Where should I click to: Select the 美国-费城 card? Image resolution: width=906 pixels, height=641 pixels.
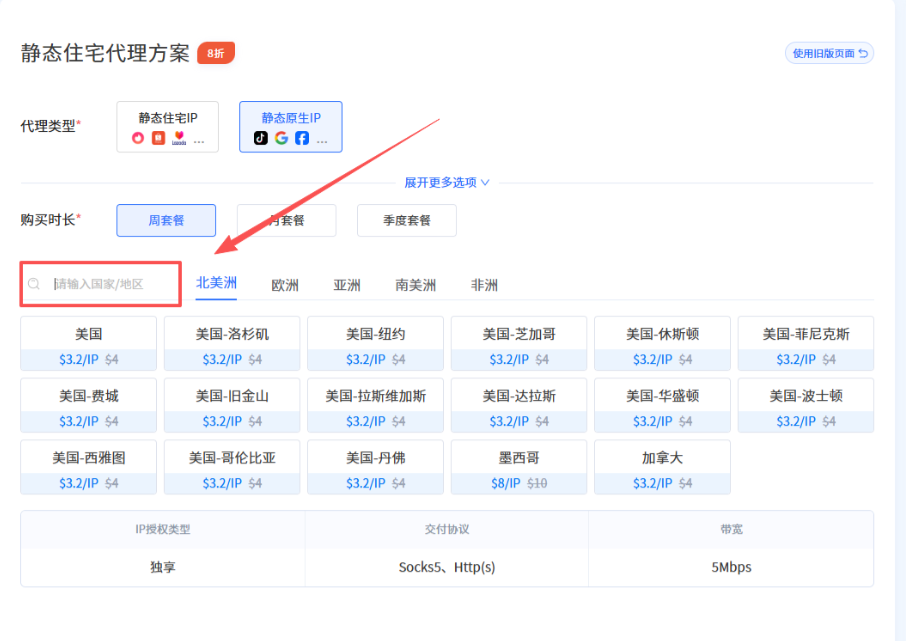click(x=88, y=405)
